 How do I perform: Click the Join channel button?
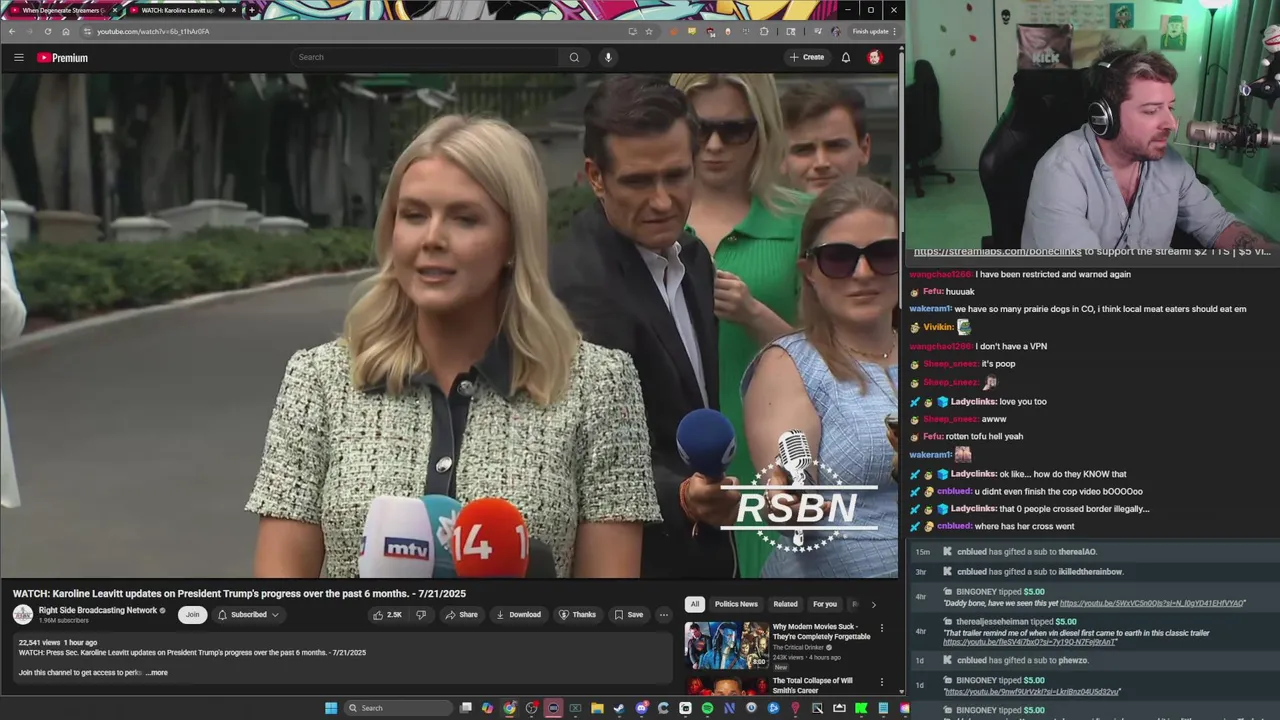point(192,615)
